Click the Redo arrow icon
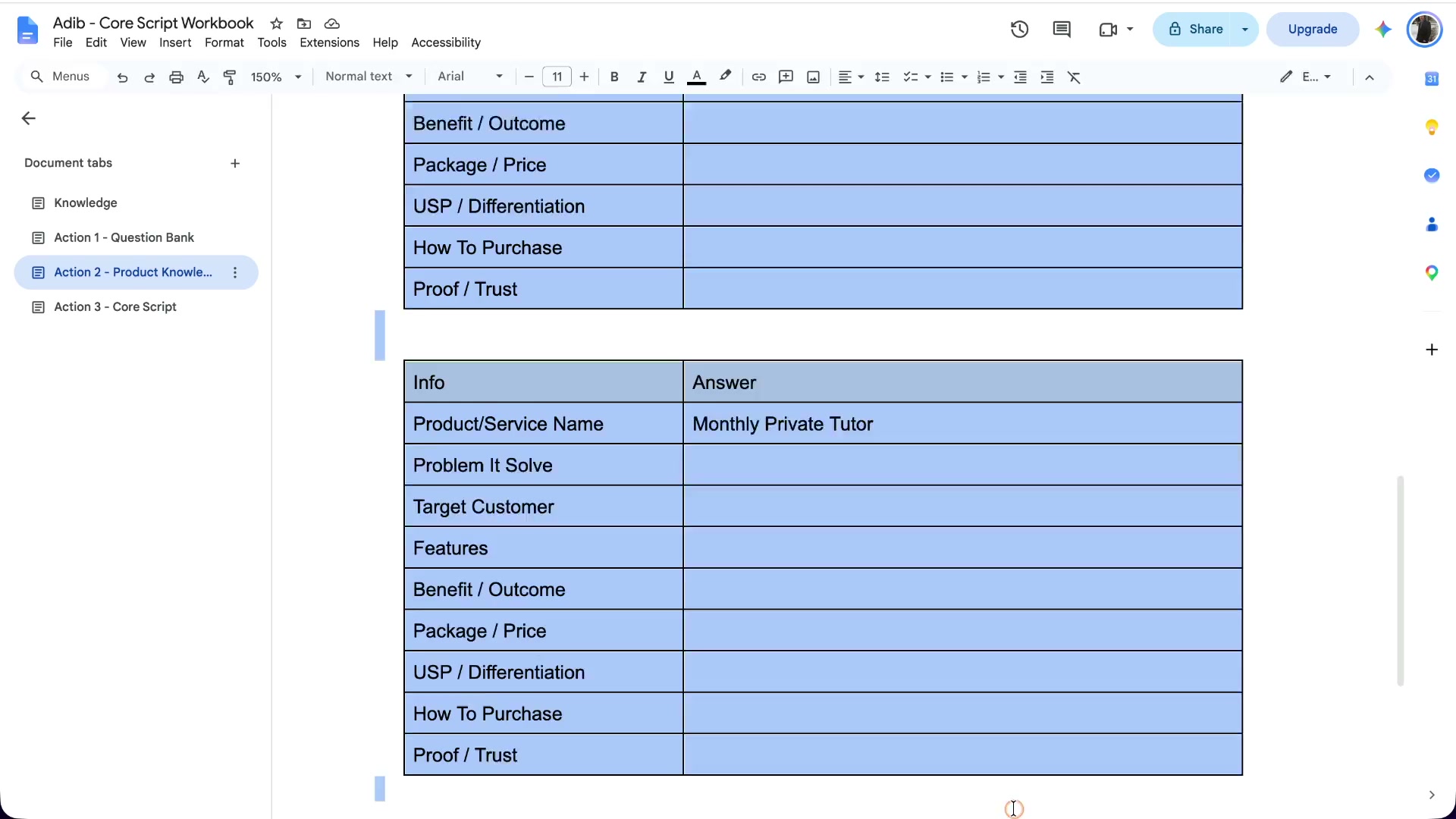Image resolution: width=1456 pixels, height=819 pixels. point(149,77)
